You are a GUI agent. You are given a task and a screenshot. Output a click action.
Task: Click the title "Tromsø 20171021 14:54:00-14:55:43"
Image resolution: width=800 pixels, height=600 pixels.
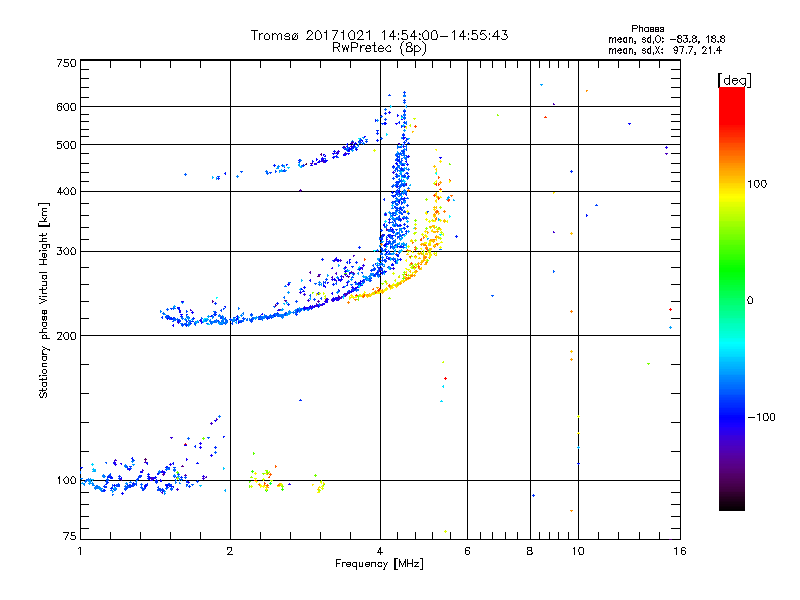pos(379,36)
